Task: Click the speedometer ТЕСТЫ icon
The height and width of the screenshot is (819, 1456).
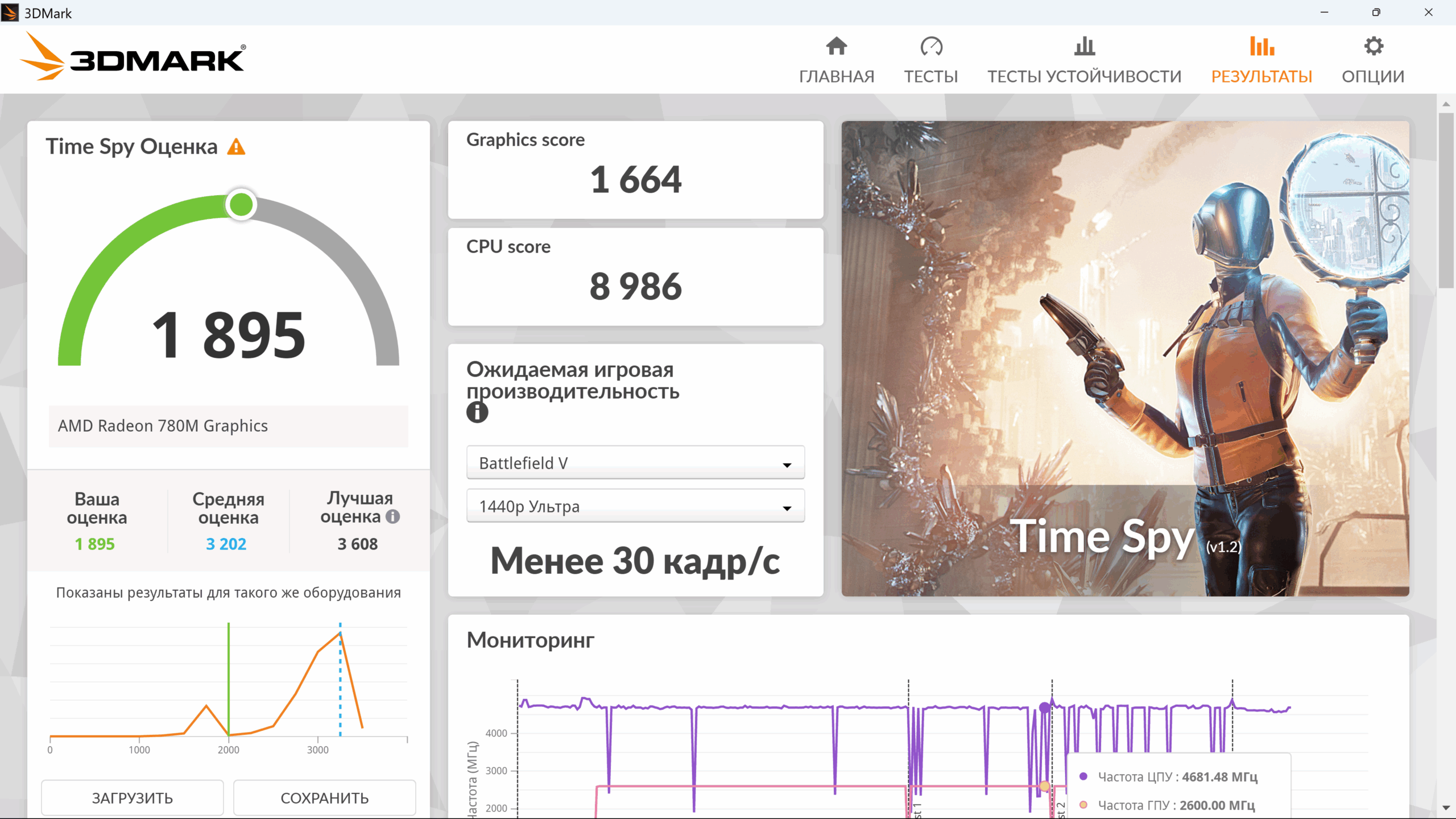Action: click(x=931, y=46)
